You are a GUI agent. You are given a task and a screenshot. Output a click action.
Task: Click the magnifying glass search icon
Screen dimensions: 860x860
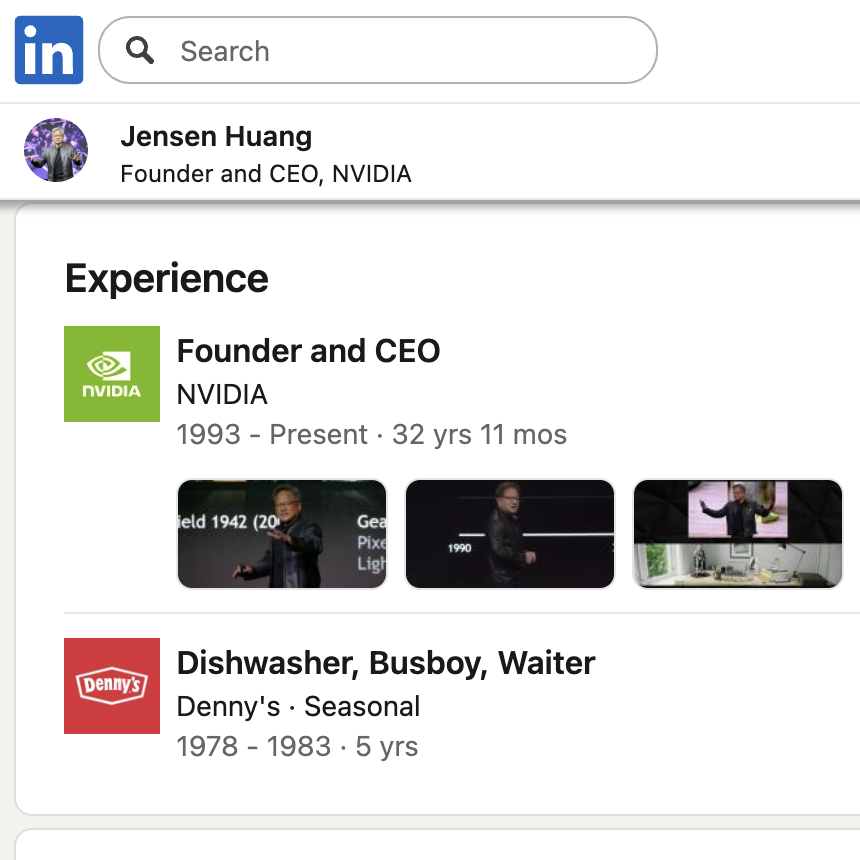pos(140,50)
